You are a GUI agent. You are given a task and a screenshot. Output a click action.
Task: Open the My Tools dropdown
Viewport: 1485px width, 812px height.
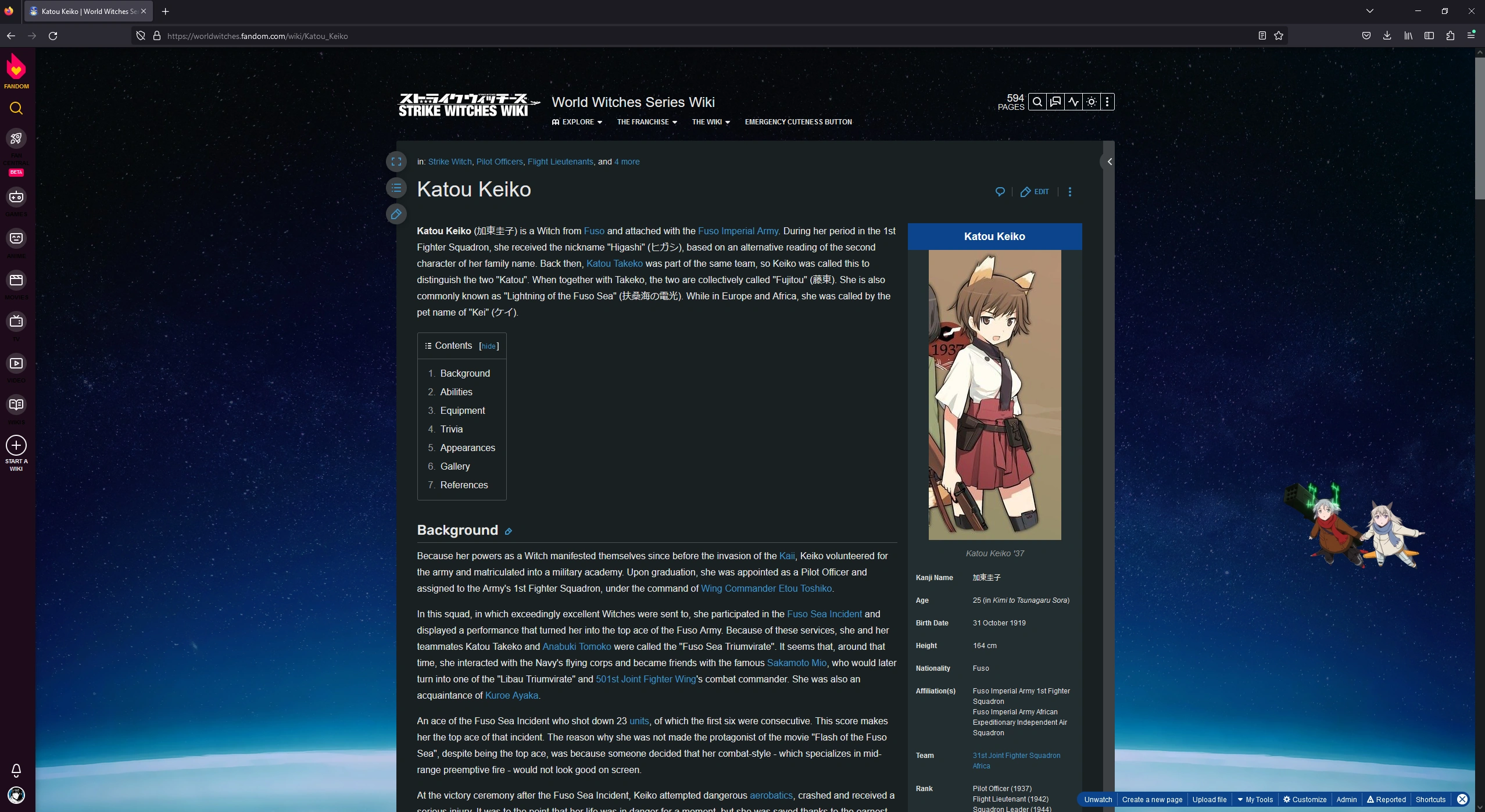point(1256,799)
